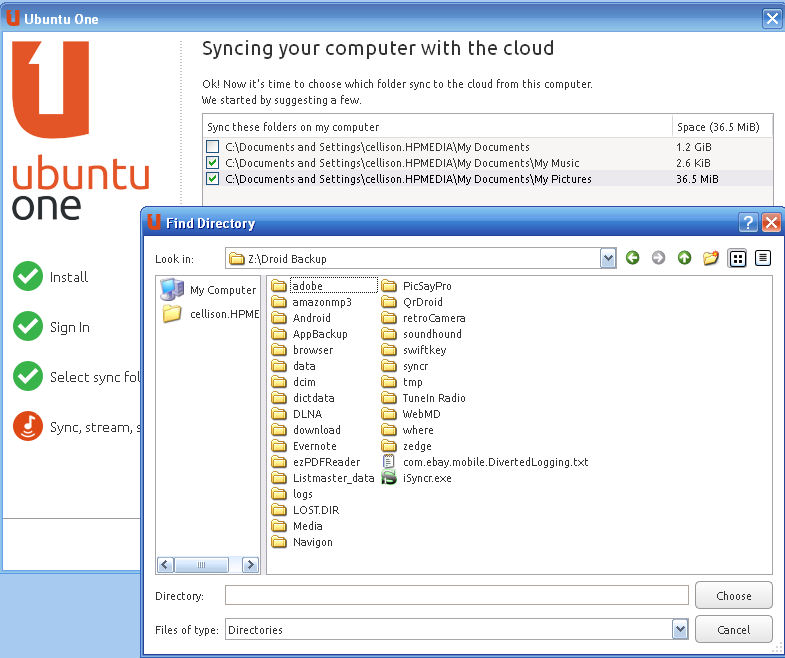Select the Evernote folder
The image size is (785, 658).
coord(304,446)
